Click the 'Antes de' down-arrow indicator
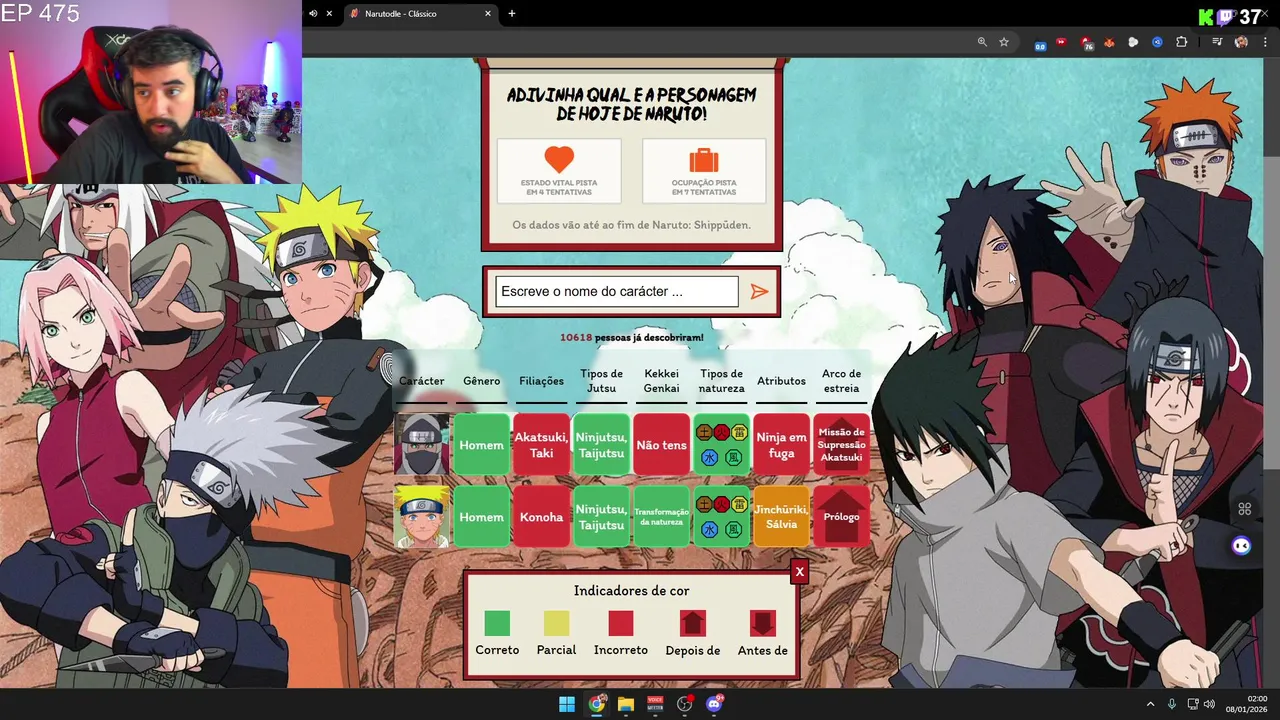This screenshot has height=720, width=1280. pos(763,623)
